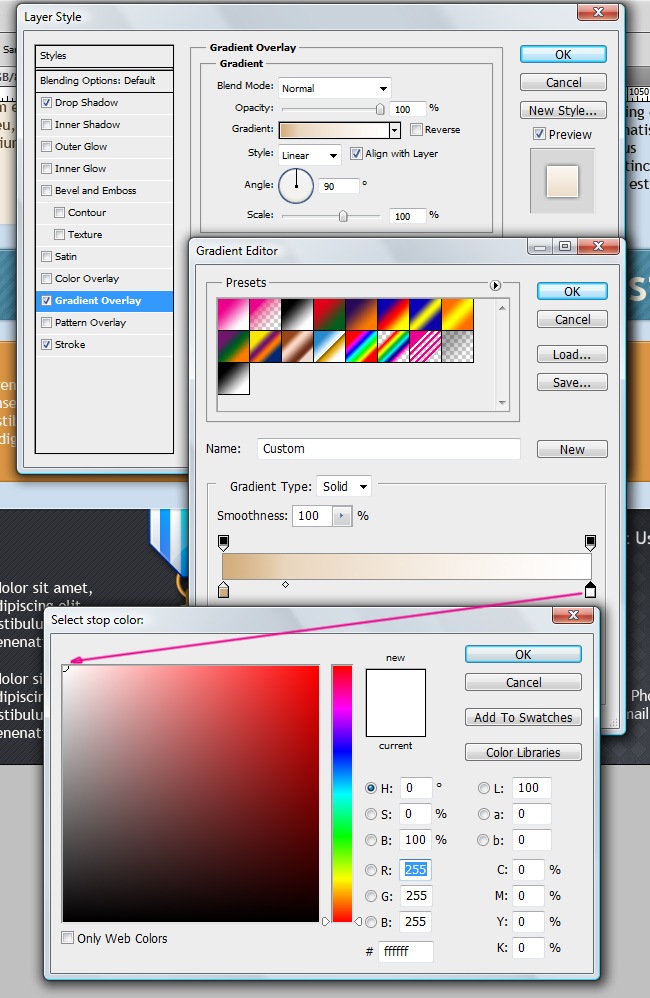Select Drop Shadow in the Styles list

click(x=86, y=103)
